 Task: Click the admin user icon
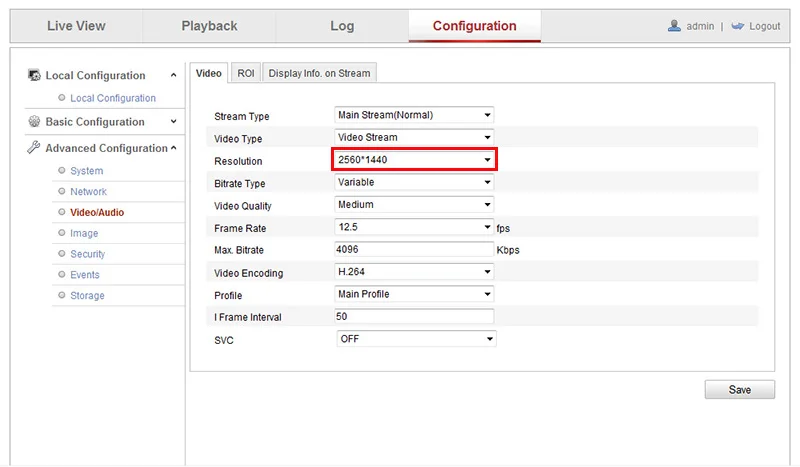(x=674, y=26)
